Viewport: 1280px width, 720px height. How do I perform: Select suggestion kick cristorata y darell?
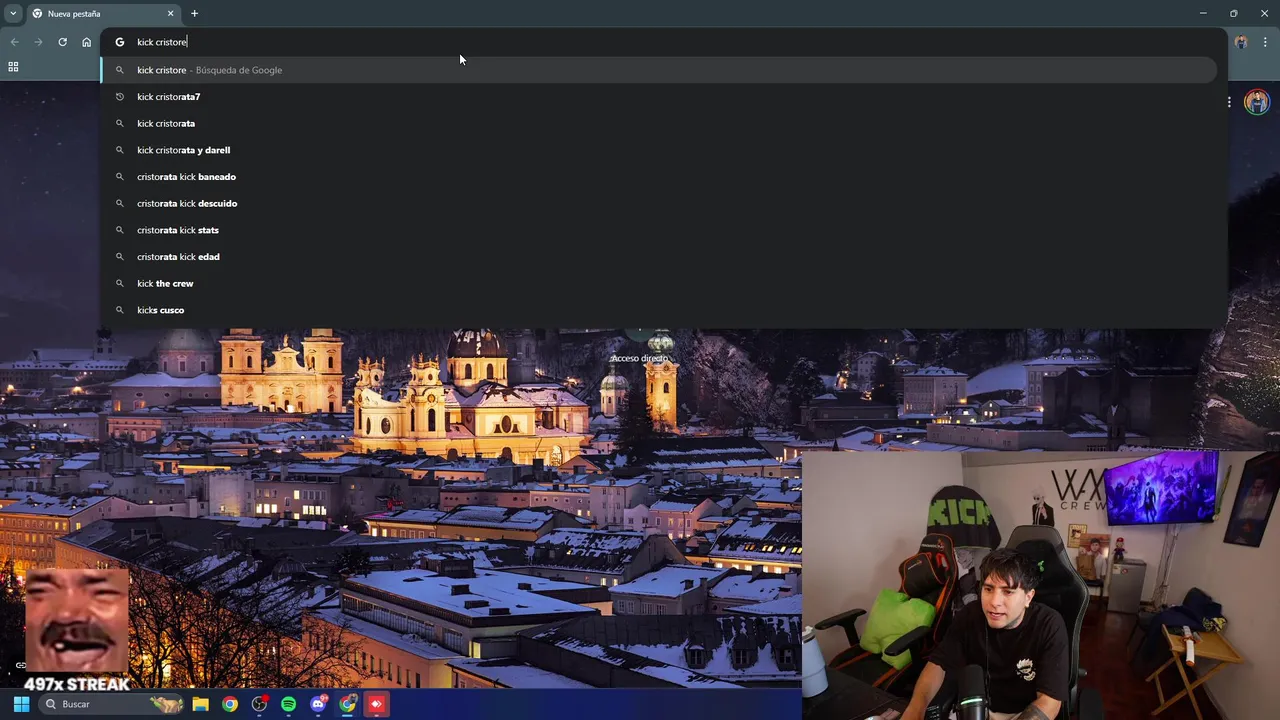[x=659, y=150]
